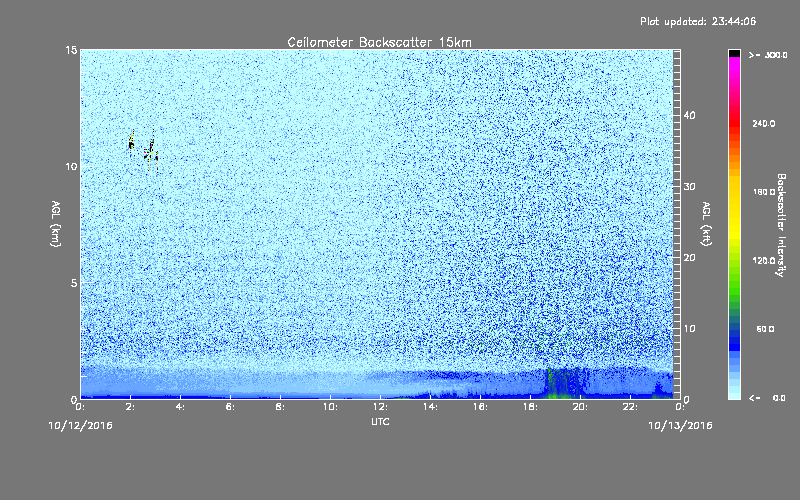Click the '120.0' colorbar label
Image resolution: width=800 pixels, height=500 pixels.
coord(764,260)
